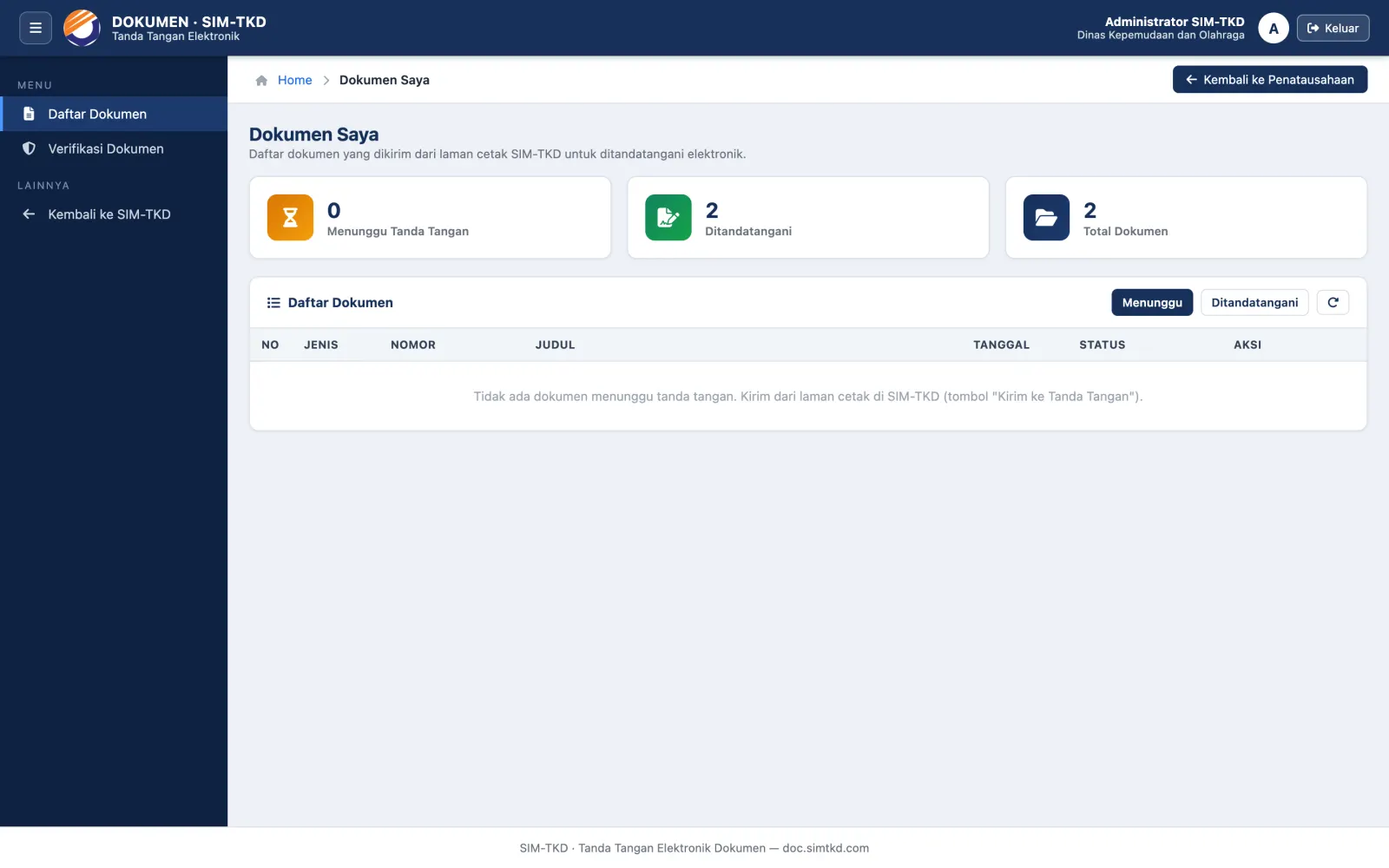Click the AKSI column header
The width and height of the screenshot is (1389, 868).
[x=1247, y=345]
